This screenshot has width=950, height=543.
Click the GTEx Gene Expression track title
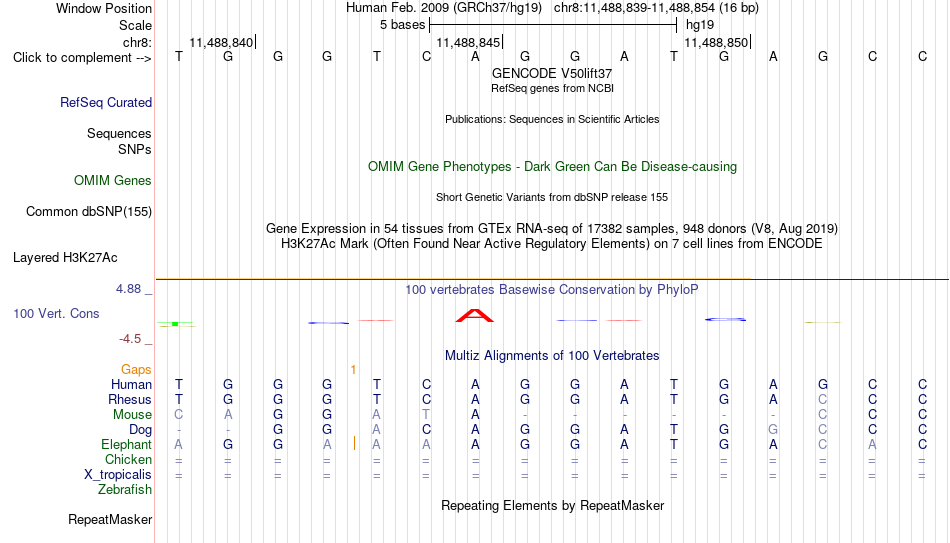point(552,228)
